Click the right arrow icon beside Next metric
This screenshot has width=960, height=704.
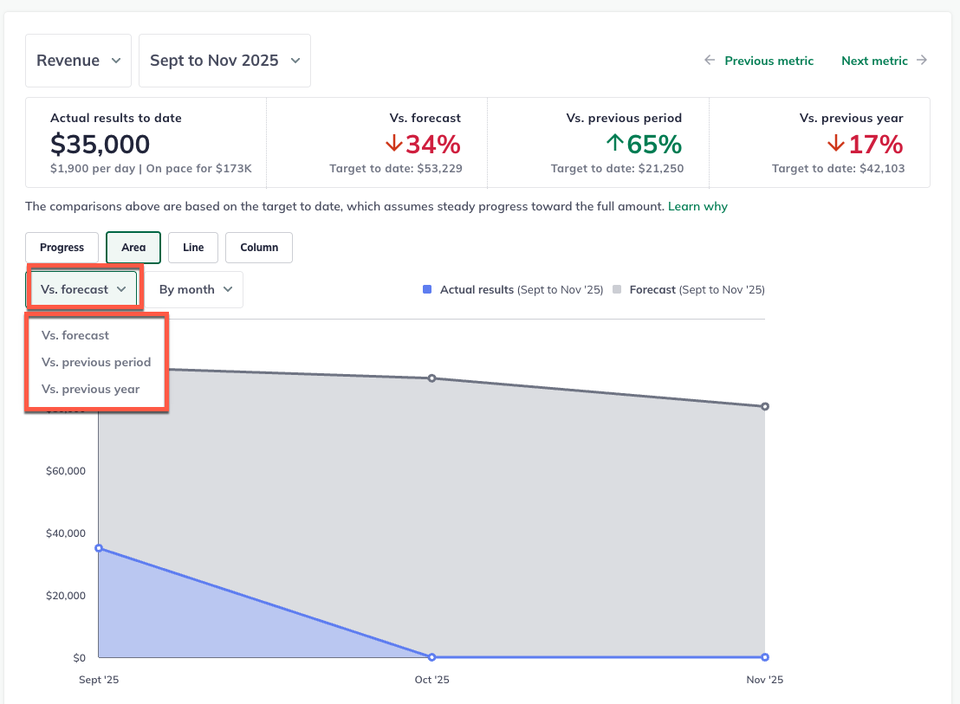pyautogui.click(x=922, y=60)
